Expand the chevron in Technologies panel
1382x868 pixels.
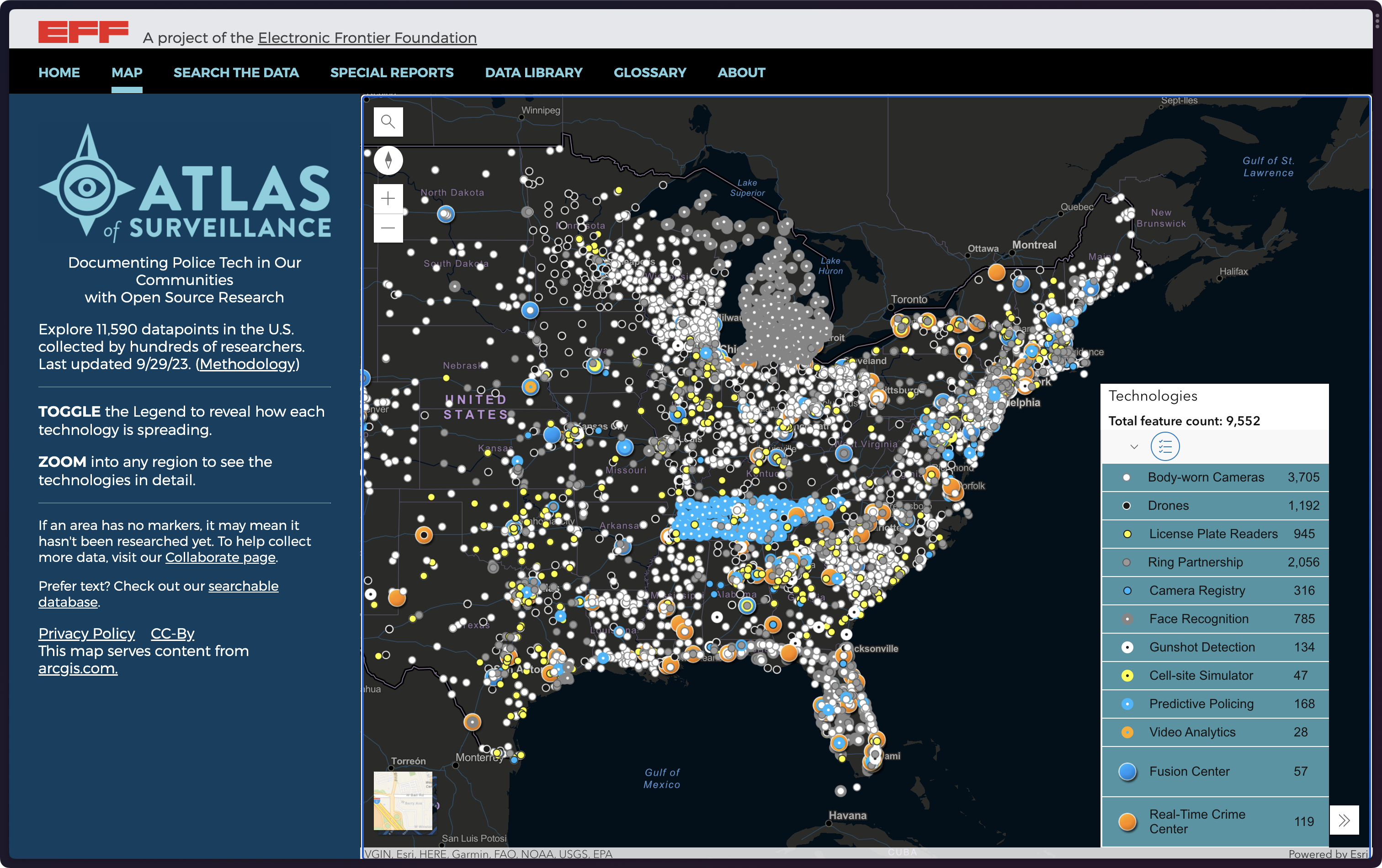(1133, 447)
